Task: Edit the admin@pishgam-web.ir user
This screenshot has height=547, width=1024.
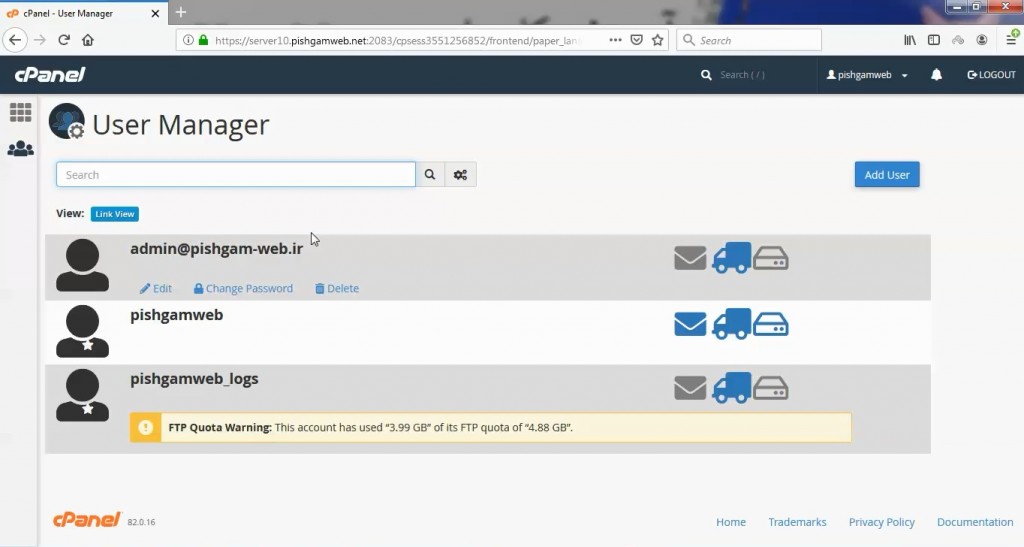Action: [155, 289]
